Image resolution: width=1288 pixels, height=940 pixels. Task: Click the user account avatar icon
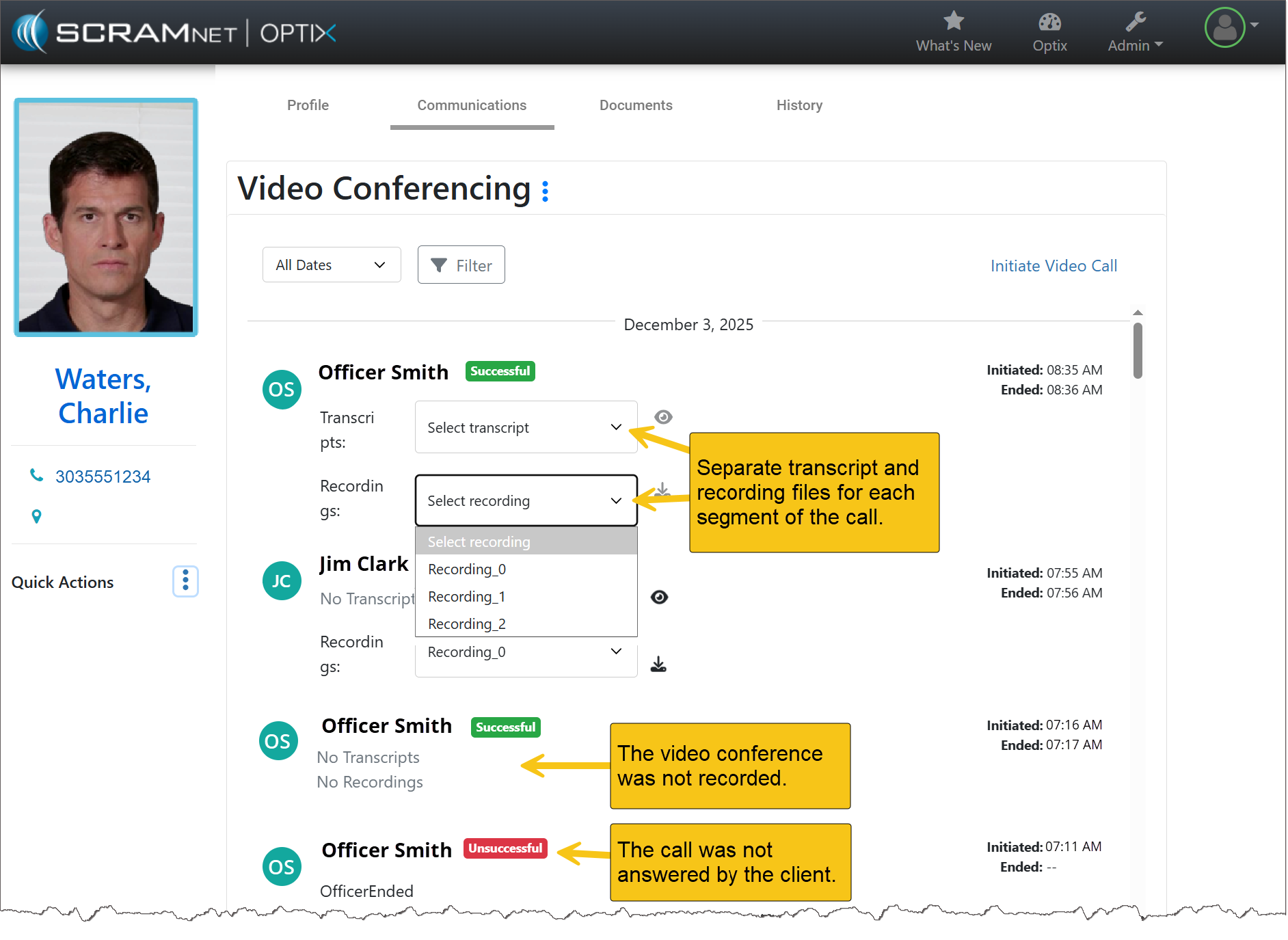[1224, 28]
